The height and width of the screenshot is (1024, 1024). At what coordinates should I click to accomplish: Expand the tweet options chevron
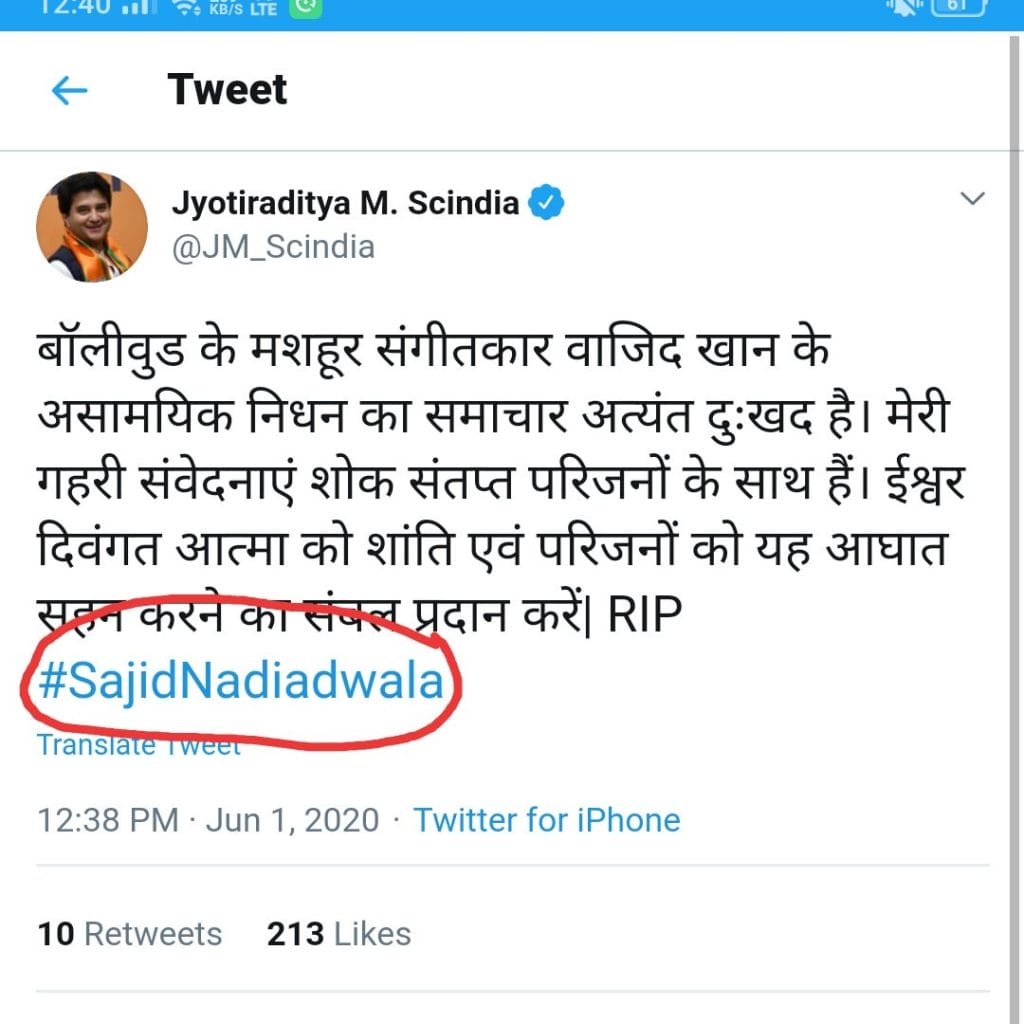972,199
